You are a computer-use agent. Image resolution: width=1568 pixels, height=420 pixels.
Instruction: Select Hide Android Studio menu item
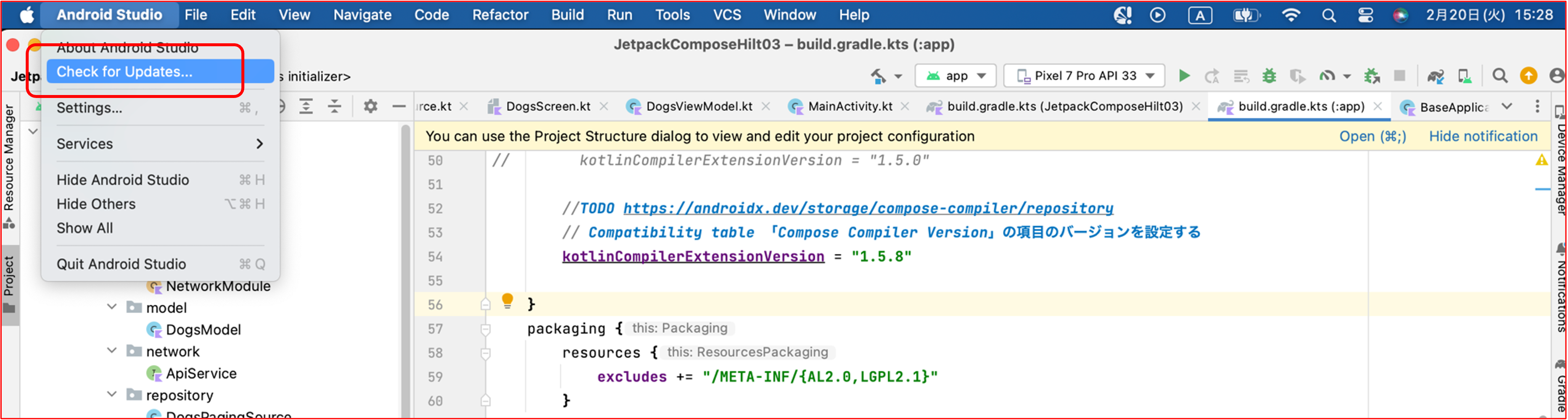pos(160,180)
